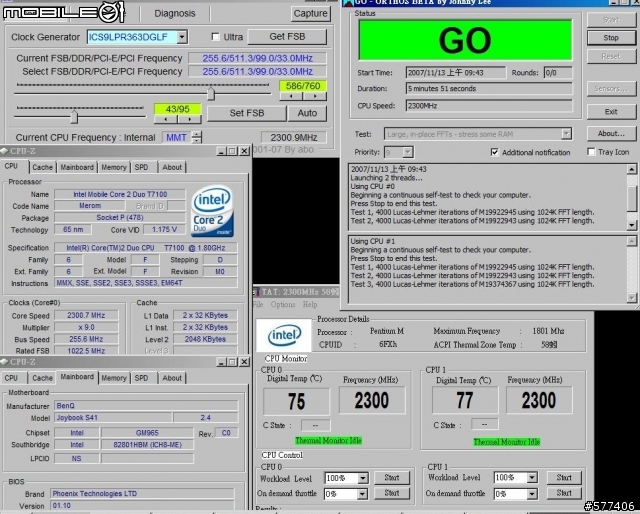Enable the Tray Icon checkbox
This screenshot has width=640, height=514.
click(591, 152)
